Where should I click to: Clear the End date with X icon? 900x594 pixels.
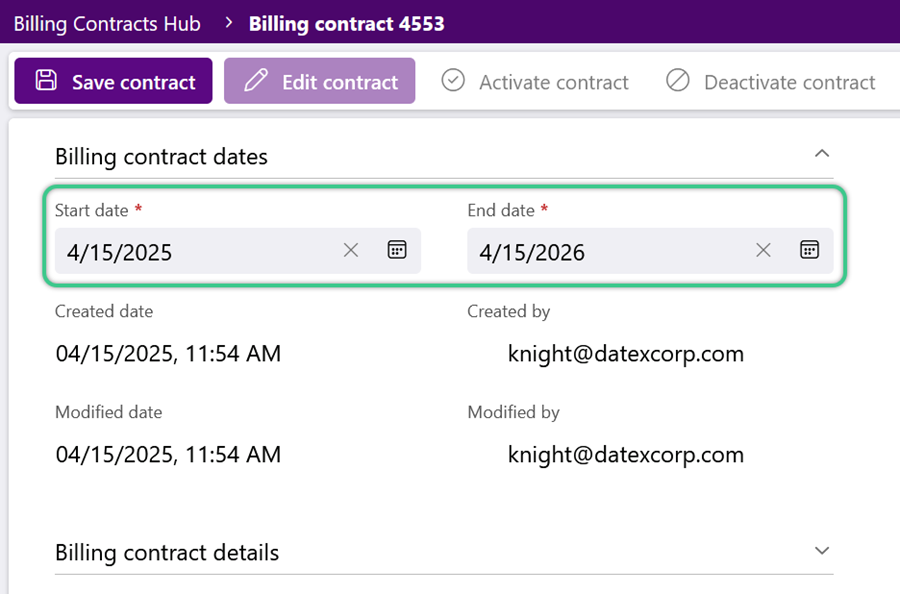pyautogui.click(x=763, y=250)
